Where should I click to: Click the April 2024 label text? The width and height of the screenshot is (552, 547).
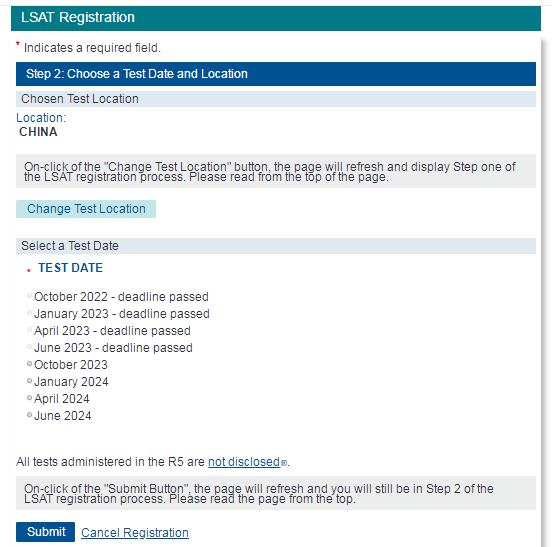pos(62,399)
